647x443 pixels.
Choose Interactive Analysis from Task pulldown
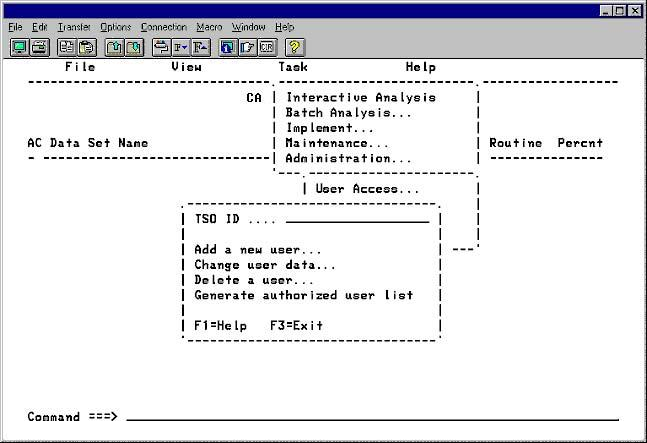click(361, 97)
